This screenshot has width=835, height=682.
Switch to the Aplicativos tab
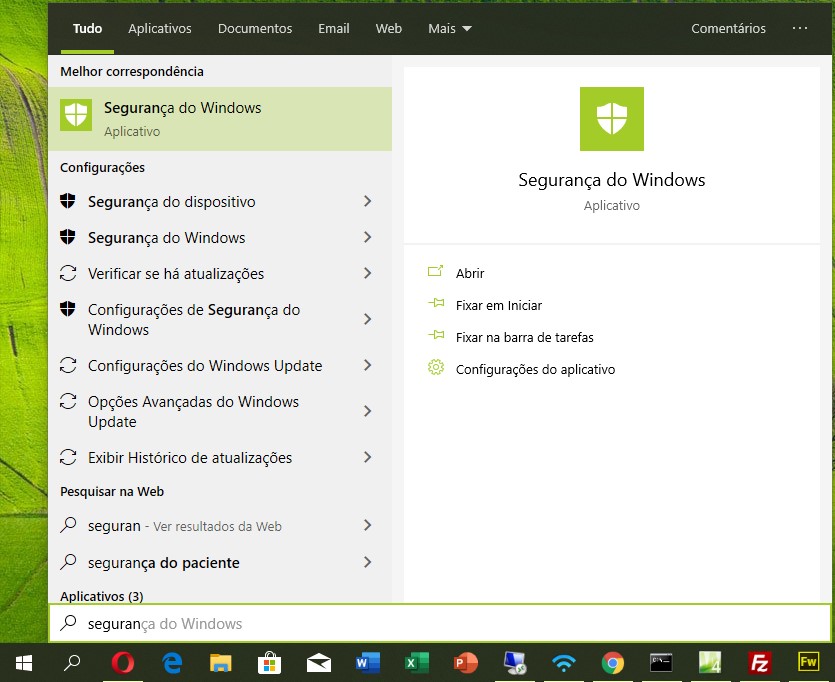[x=160, y=28]
